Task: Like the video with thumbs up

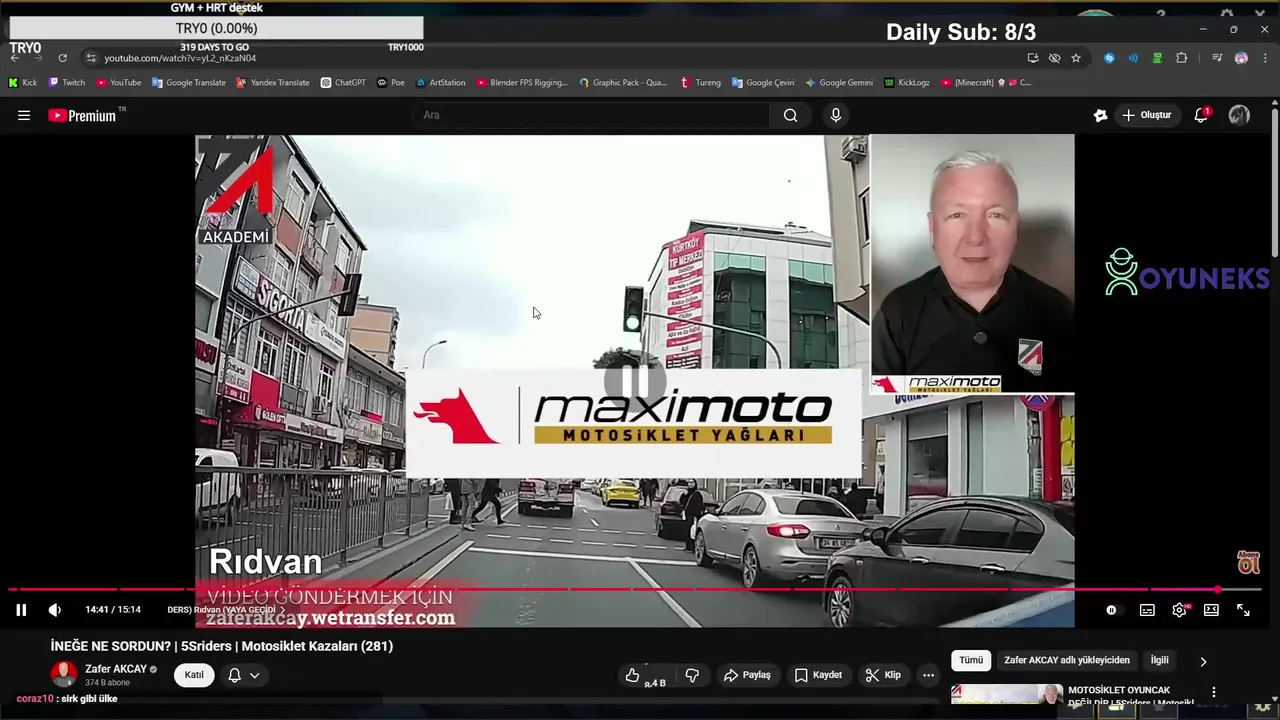Action: point(645,675)
